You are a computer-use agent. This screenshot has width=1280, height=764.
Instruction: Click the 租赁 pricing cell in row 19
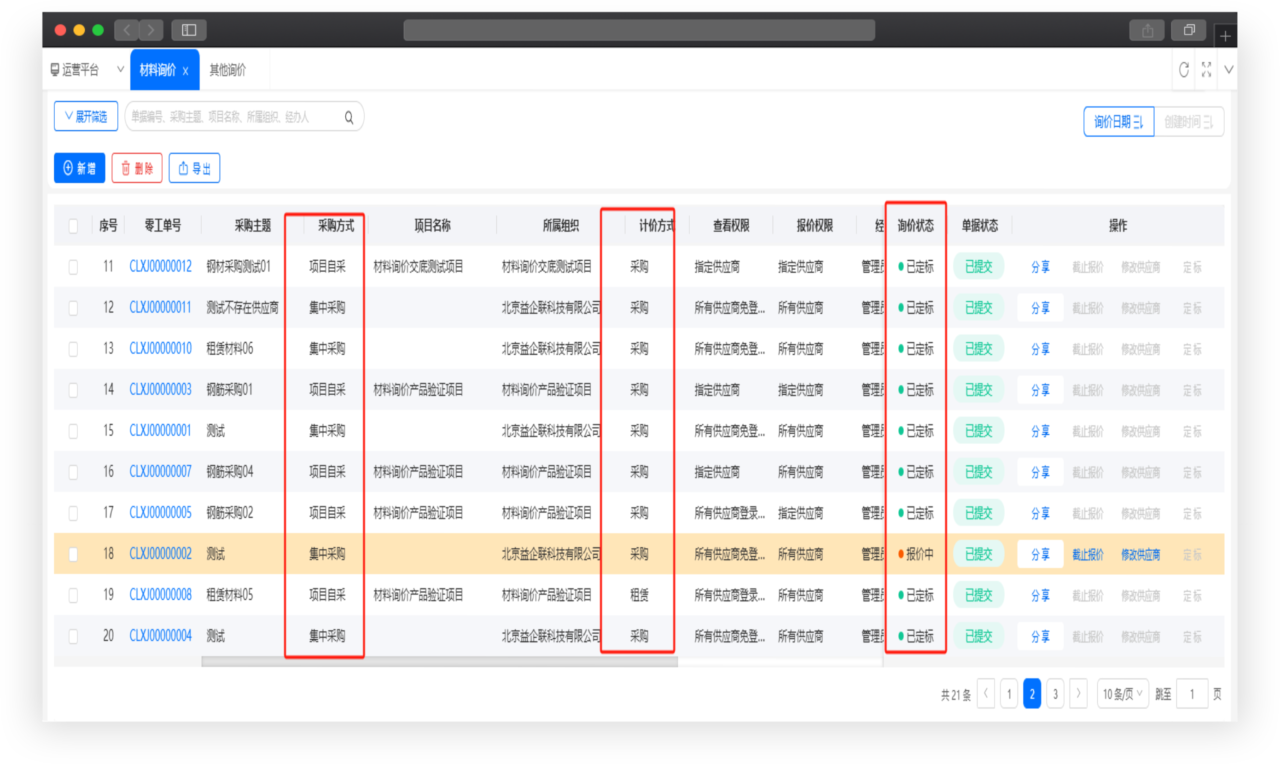point(639,595)
